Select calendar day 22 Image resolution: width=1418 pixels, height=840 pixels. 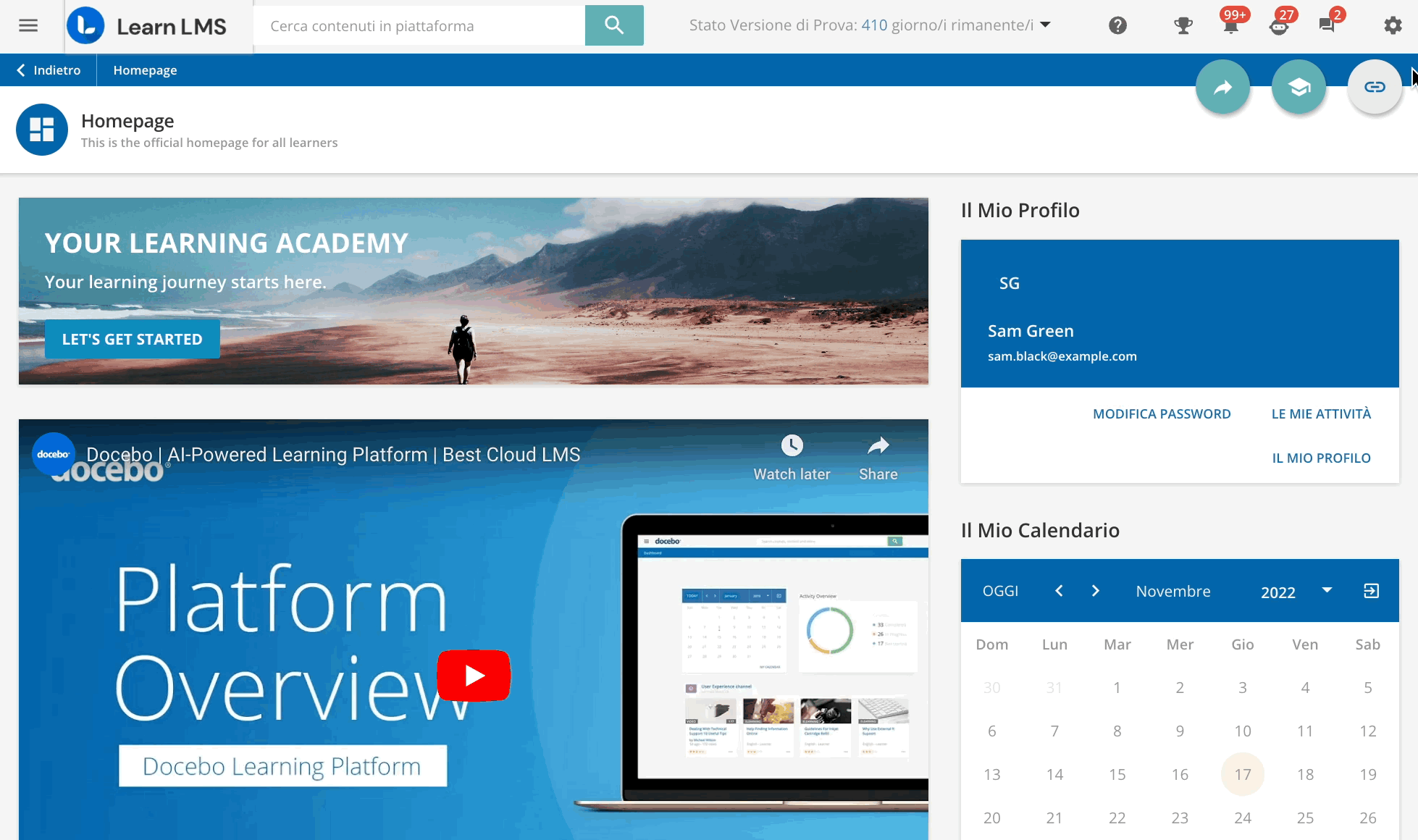1117,818
